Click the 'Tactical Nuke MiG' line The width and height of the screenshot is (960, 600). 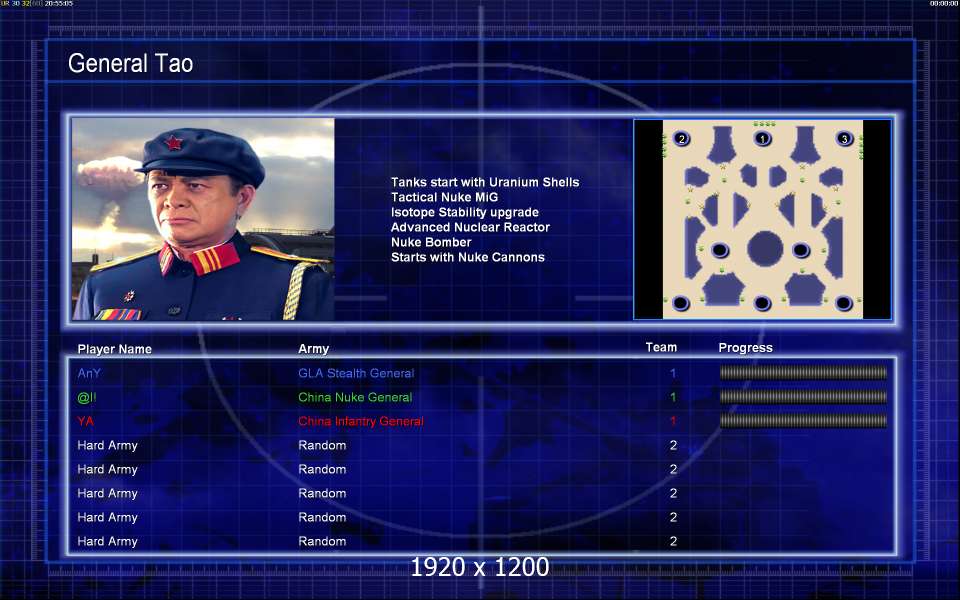pos(444,197)
